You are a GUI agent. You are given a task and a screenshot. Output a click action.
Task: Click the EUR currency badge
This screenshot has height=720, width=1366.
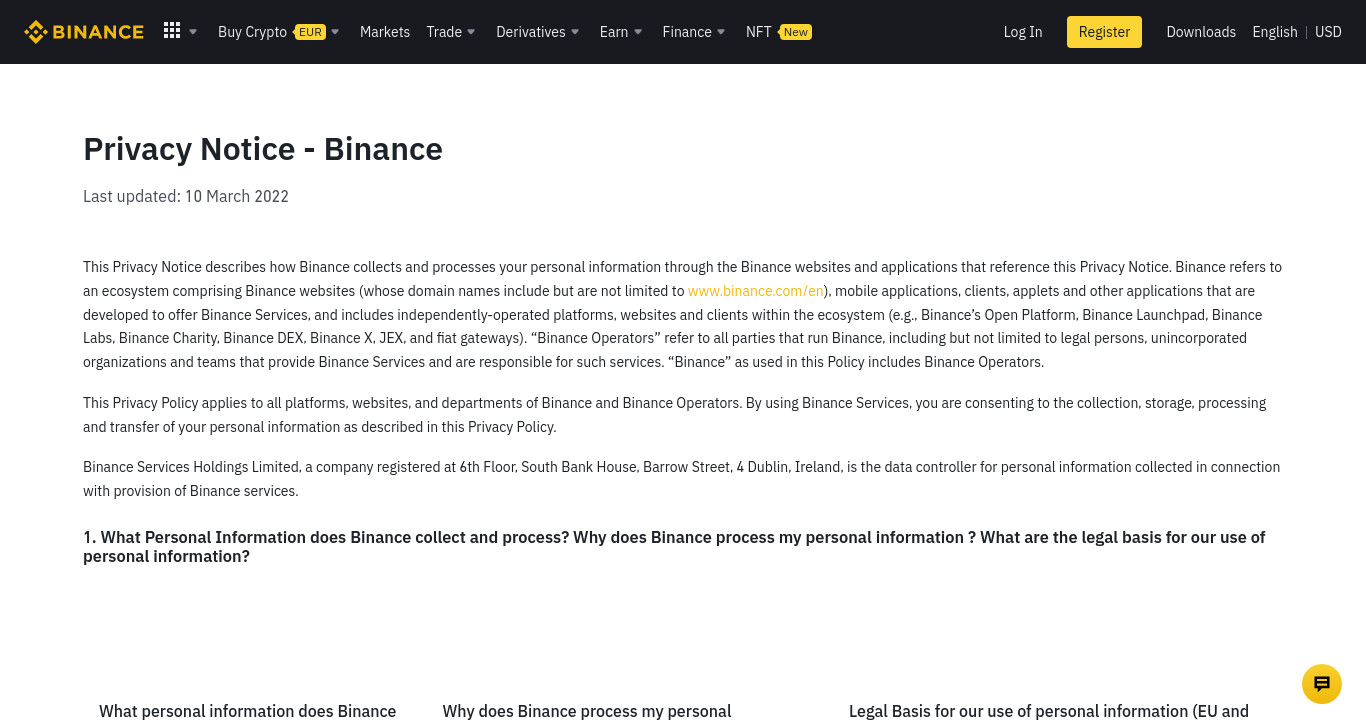pos(310,32)
